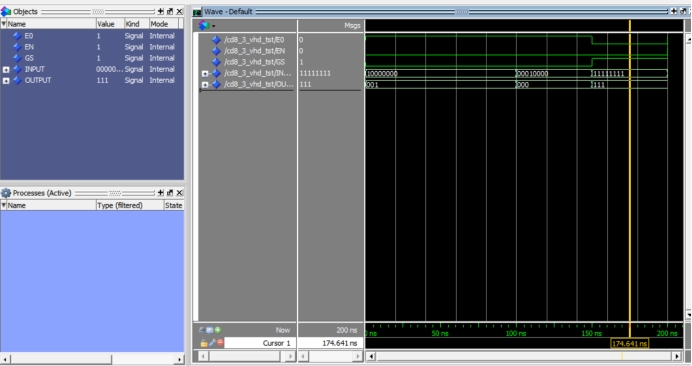Image resolution: width=692 pixels, height=366 pixels.
Task: Click the toggle leaf names icon in wave footer
Action: coord(202,330)
